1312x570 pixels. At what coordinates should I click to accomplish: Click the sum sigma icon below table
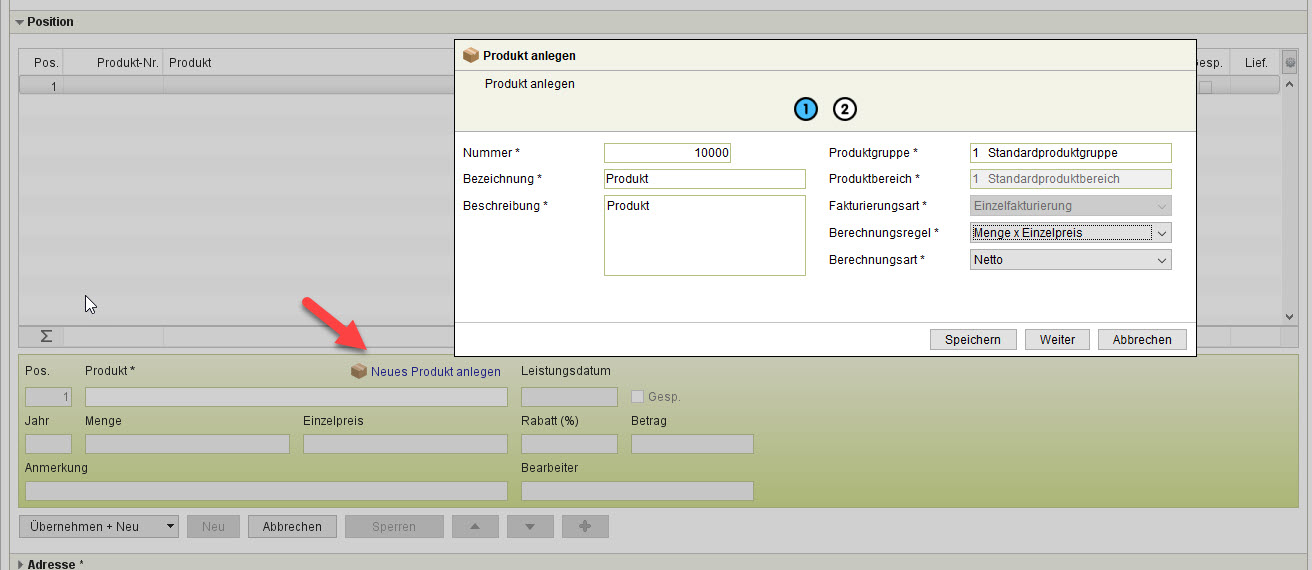46,336
